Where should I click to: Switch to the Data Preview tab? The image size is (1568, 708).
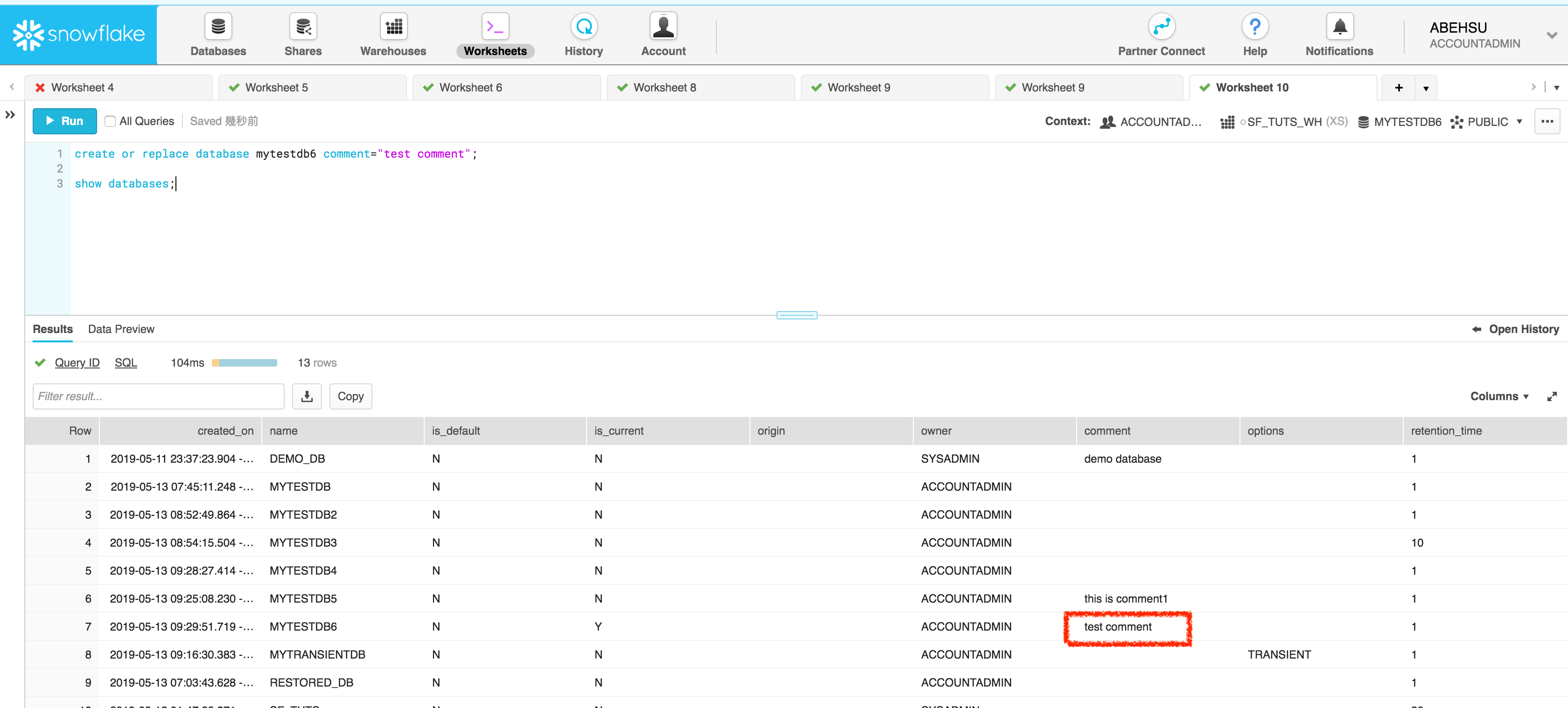tap(121, 329)
